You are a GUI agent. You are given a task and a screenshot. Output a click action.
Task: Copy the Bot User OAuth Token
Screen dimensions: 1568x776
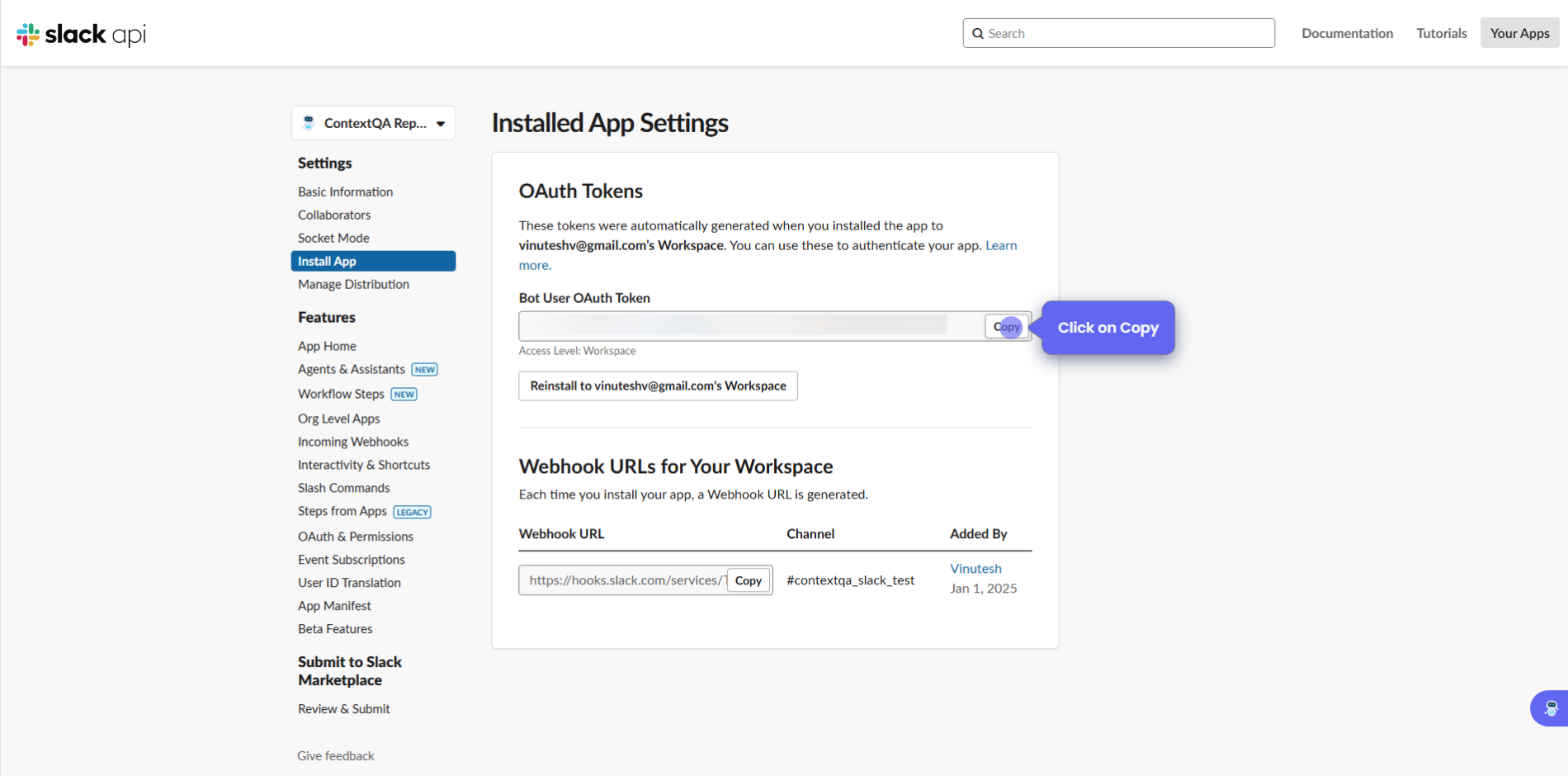coord(1007,327)
